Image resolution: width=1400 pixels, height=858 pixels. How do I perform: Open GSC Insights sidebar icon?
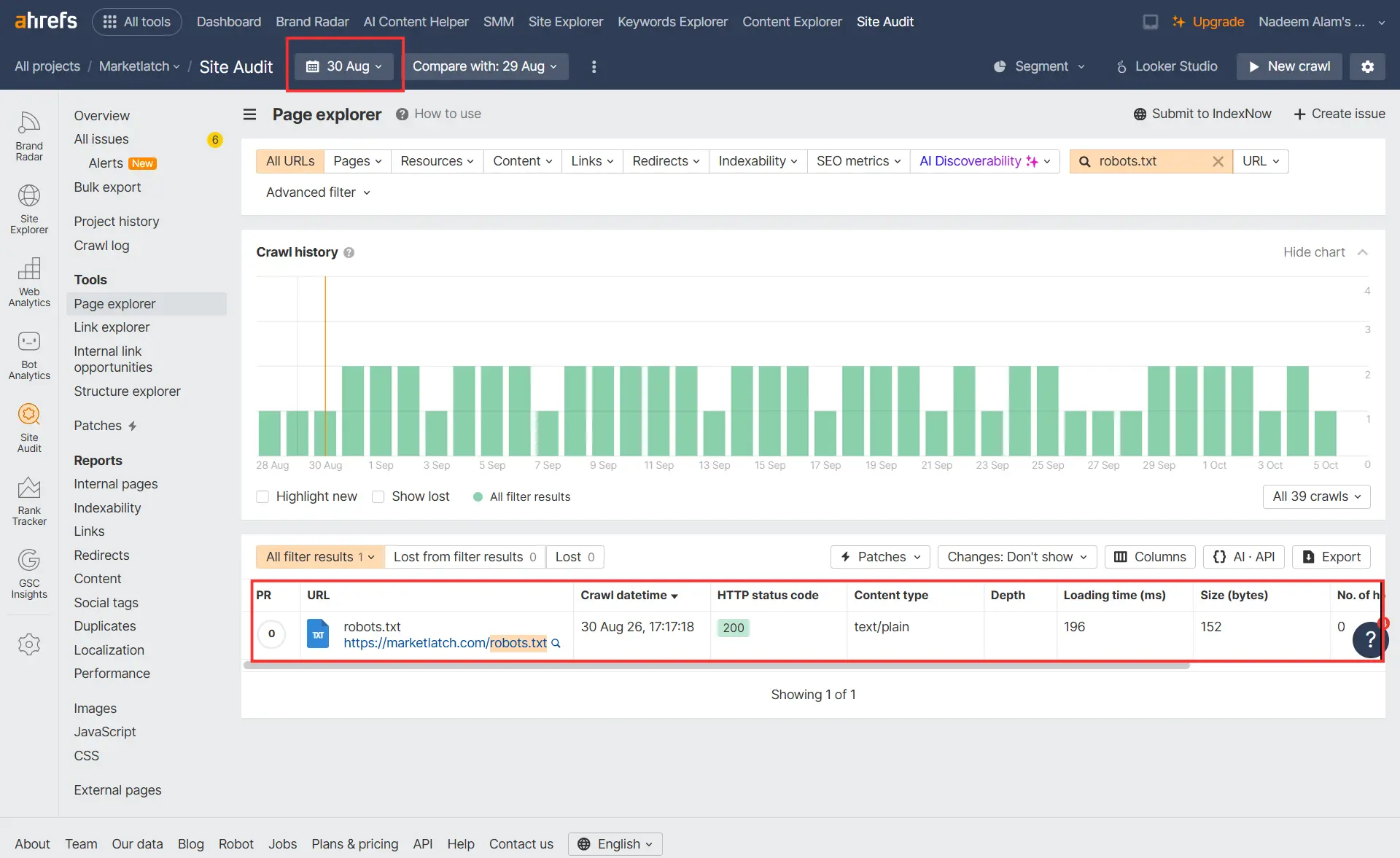click(29, 573)
